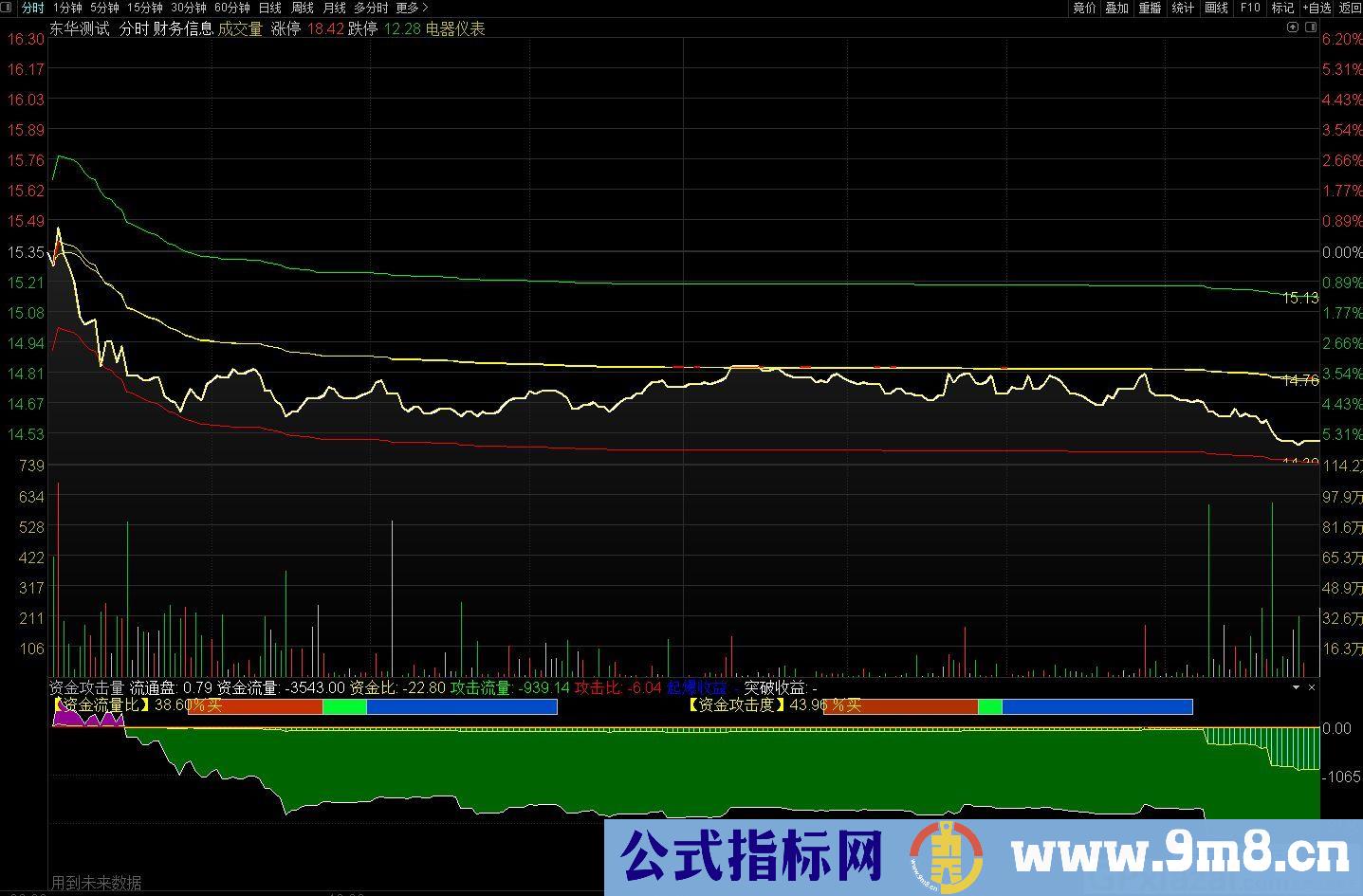
Task: Add stock via +自选 button
Action: 1317,8
